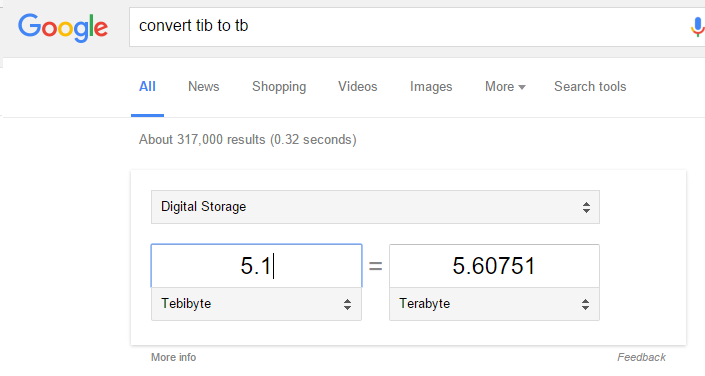Open Search tools options

(590, 86)
